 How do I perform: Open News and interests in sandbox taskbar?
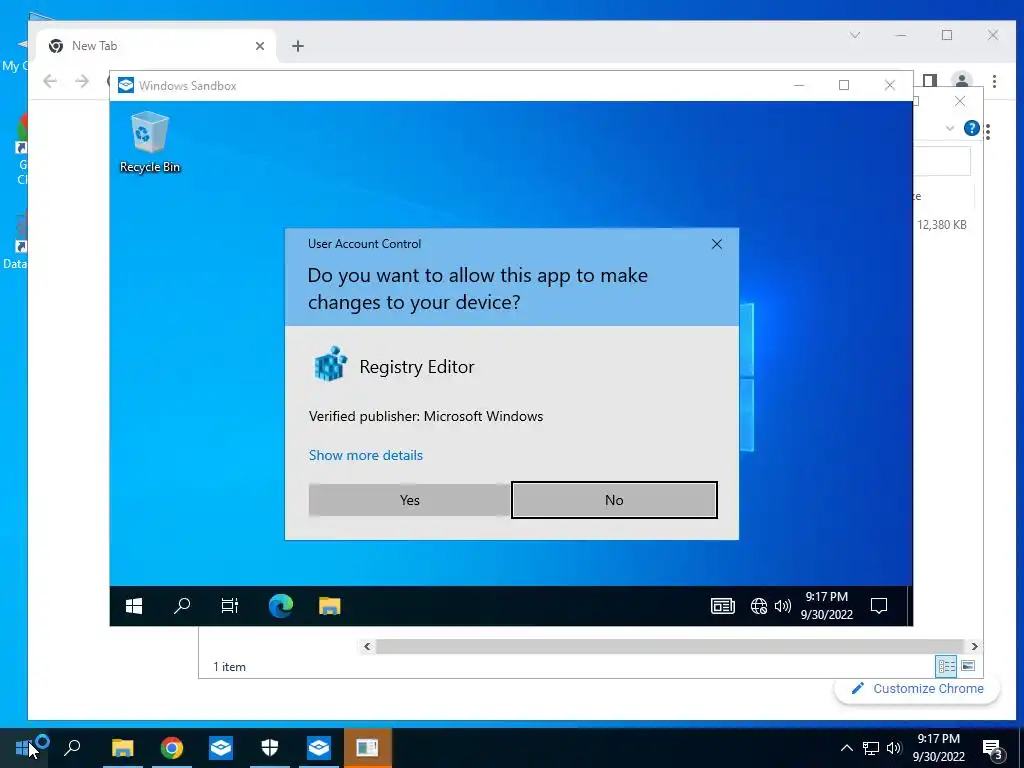tap(722, 606)
